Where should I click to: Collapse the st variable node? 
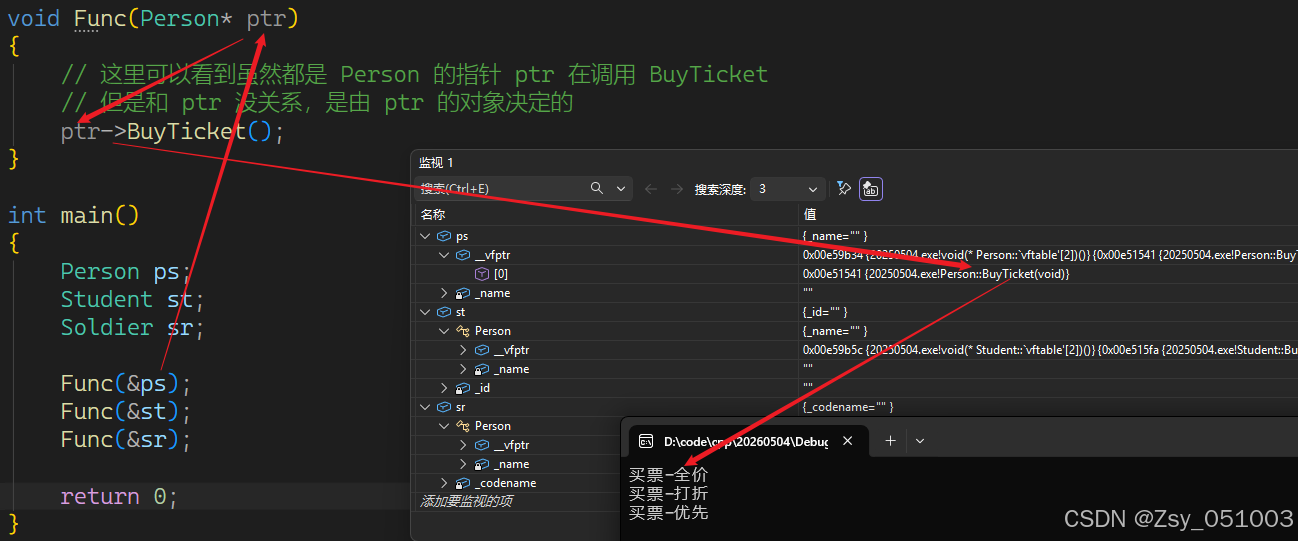(x=426, y=312)
